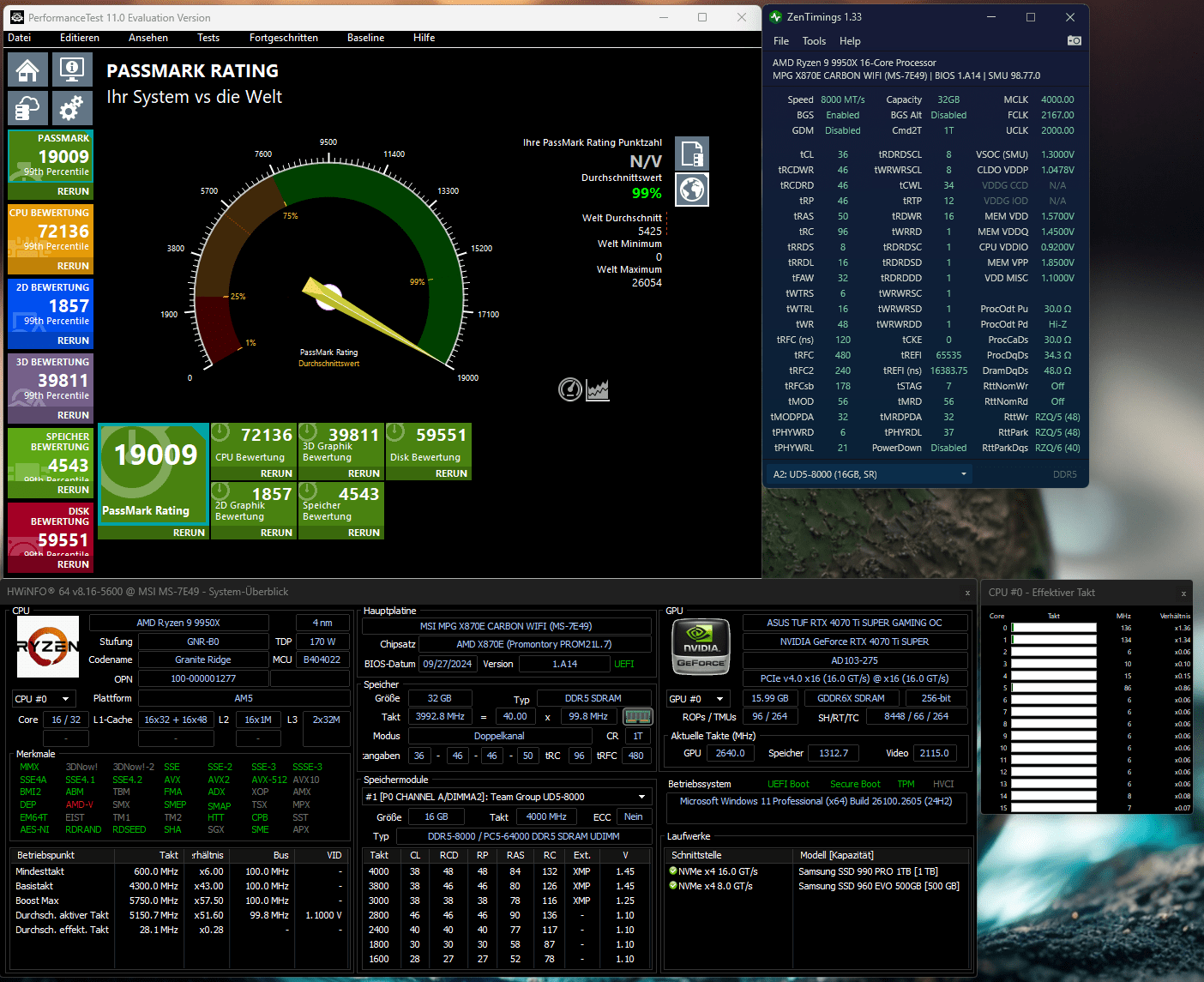This screenshot has width=1204, height=982.
Task: Switch to the distribution chart view icon
Action: coord(598,390)
